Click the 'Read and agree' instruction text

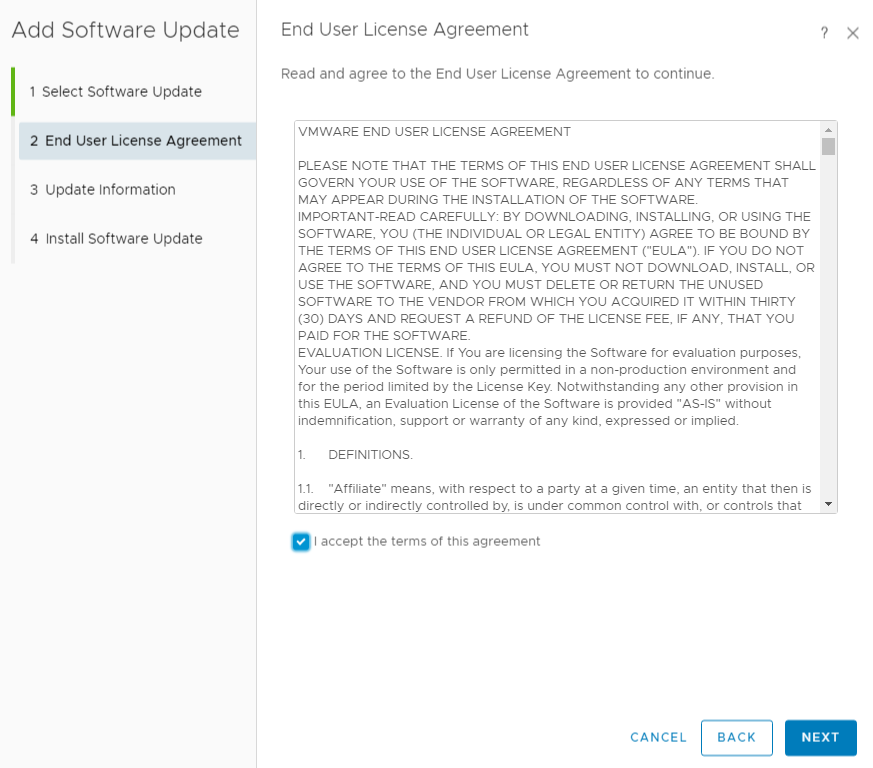(x=497, y=74)
